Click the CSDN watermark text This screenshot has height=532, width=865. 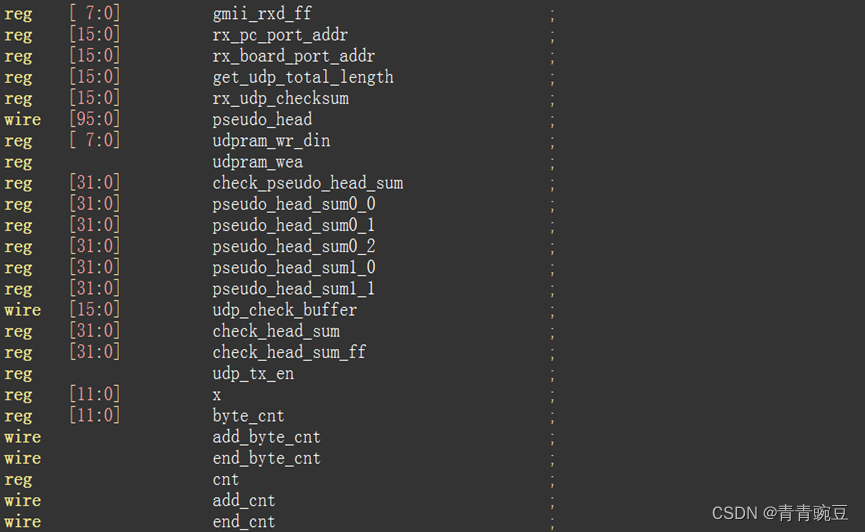(779, 513)
